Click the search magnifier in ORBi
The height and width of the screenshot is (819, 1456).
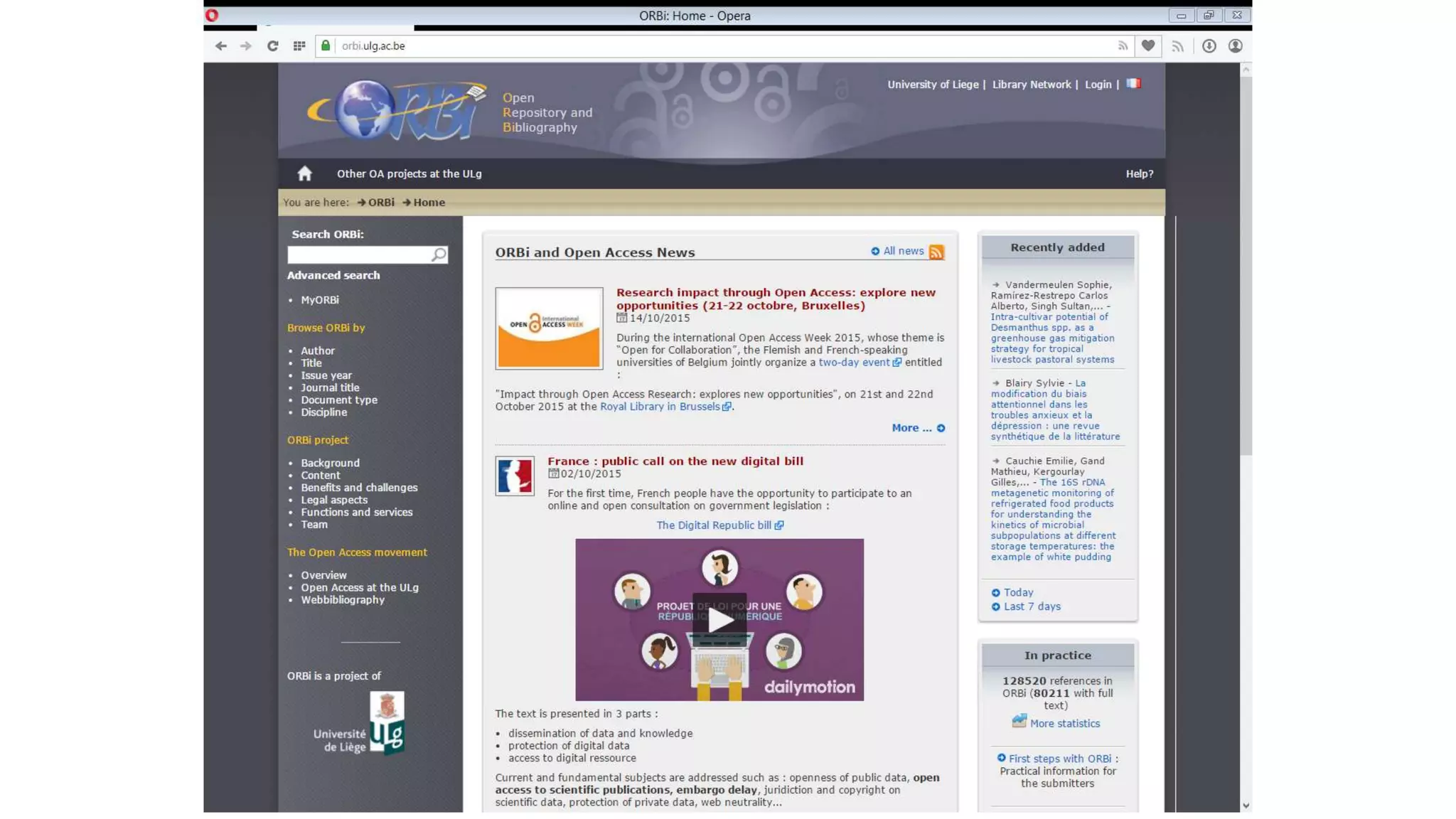(439, 255)
